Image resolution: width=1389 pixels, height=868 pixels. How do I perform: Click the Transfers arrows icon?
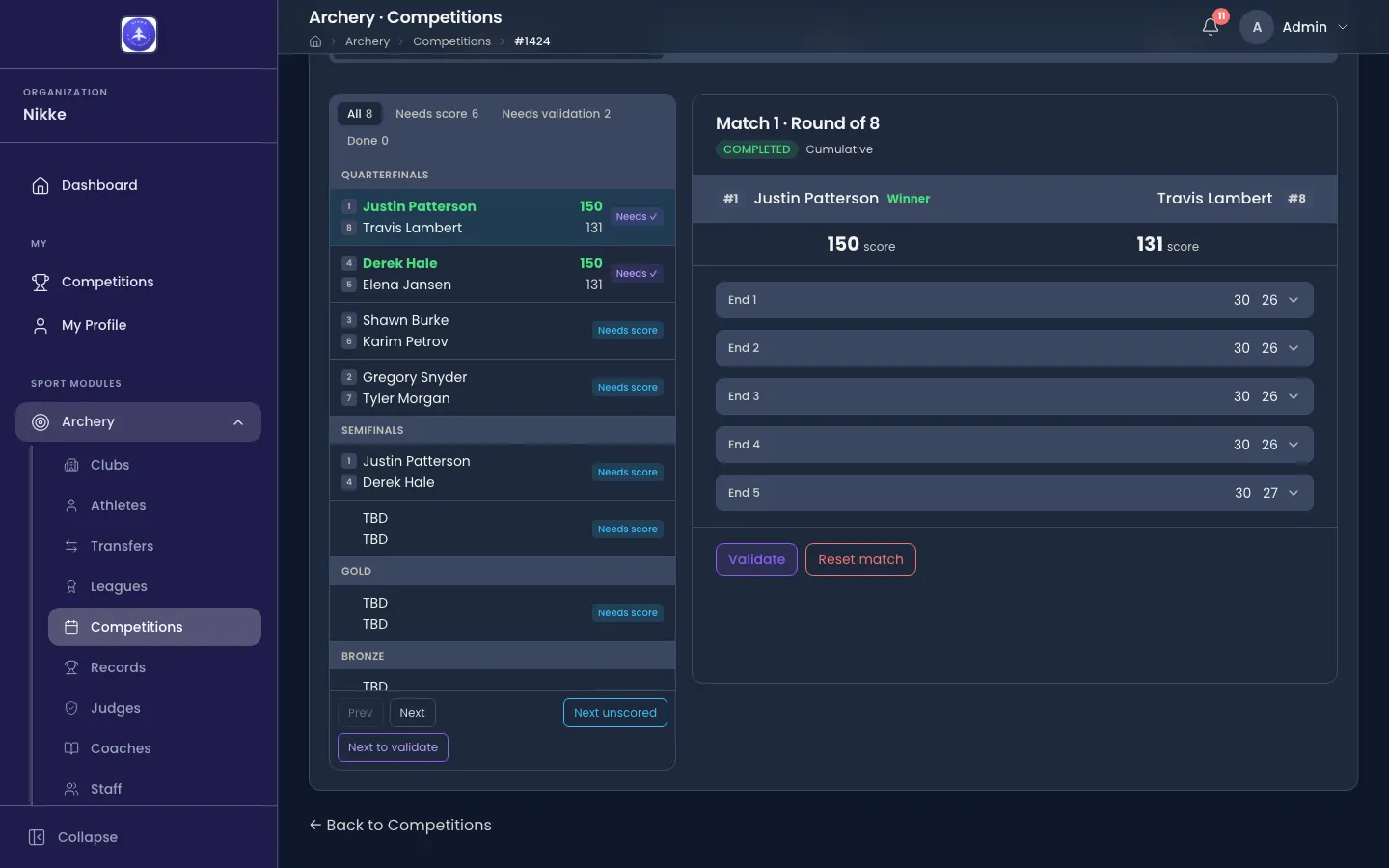[71, 546]
